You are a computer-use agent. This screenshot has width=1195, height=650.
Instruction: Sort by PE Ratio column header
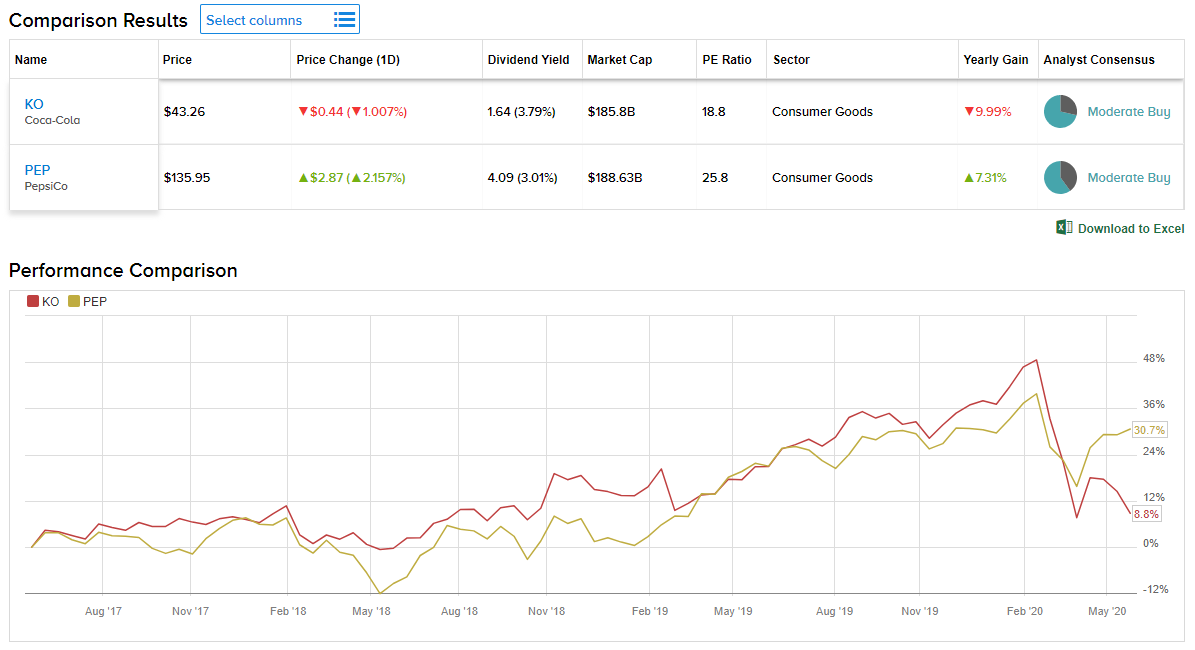point(726,60)
